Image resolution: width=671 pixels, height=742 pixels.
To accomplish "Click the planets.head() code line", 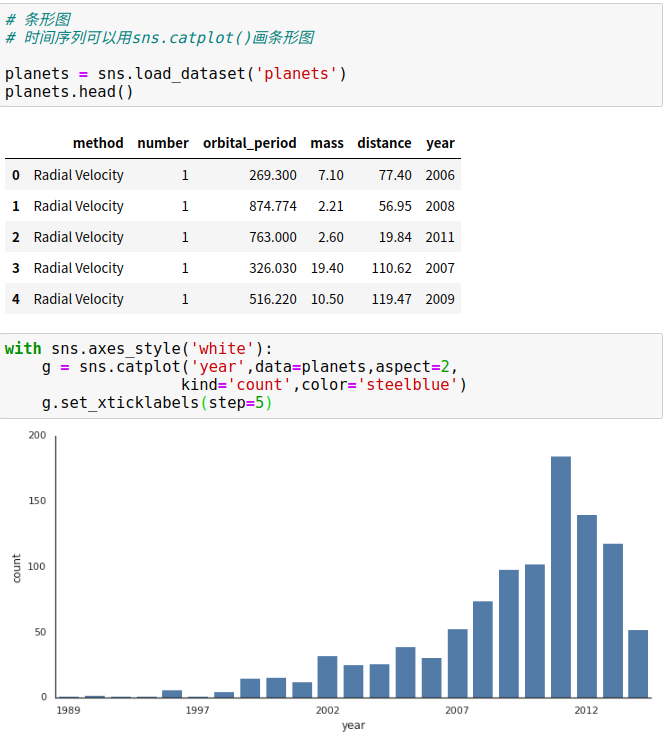I will tap(69, 91).
